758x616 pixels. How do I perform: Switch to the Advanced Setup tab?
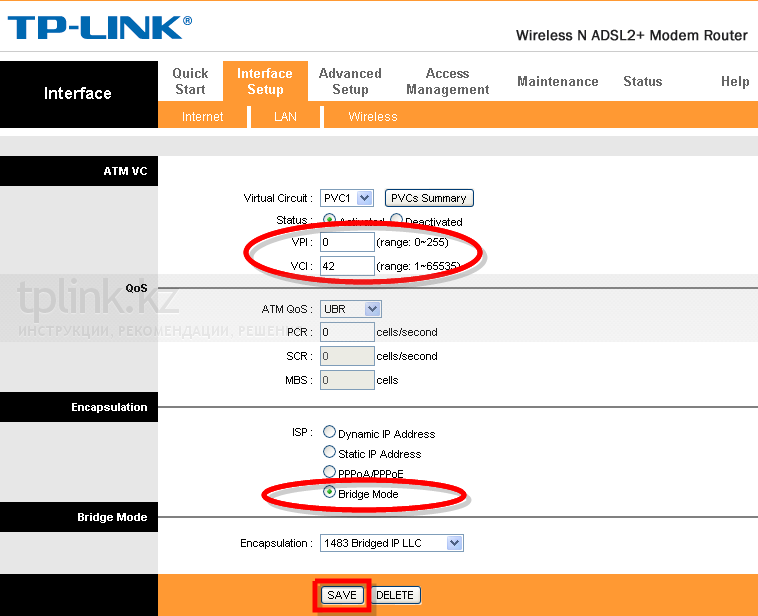tap(350, 81)
